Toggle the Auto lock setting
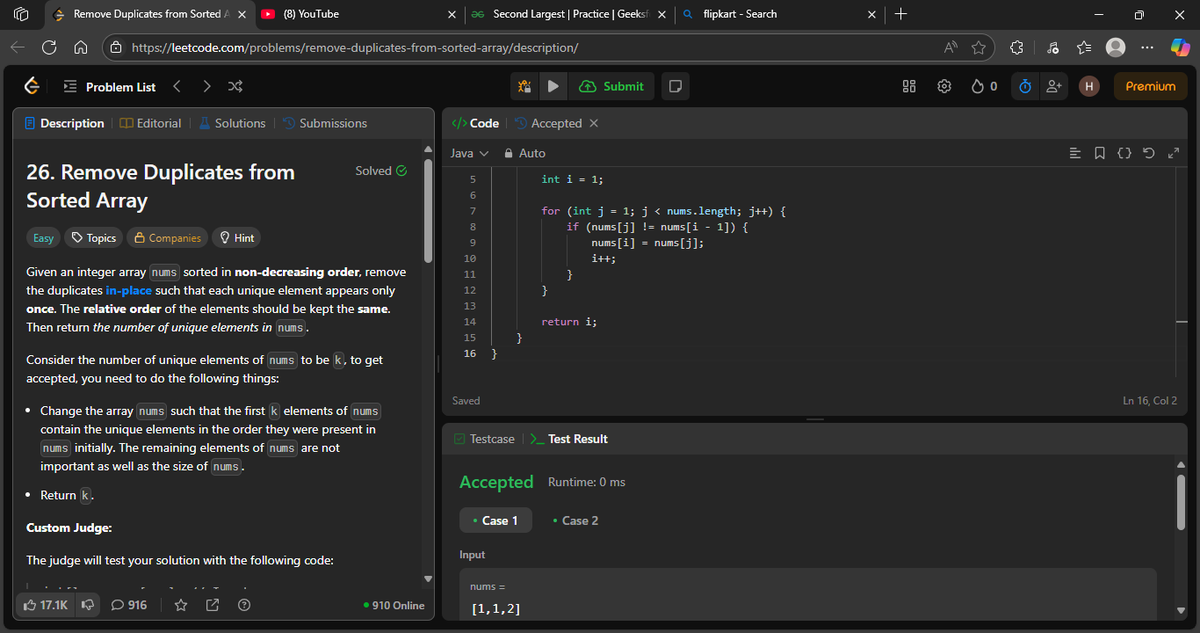 tap(525, 153)
